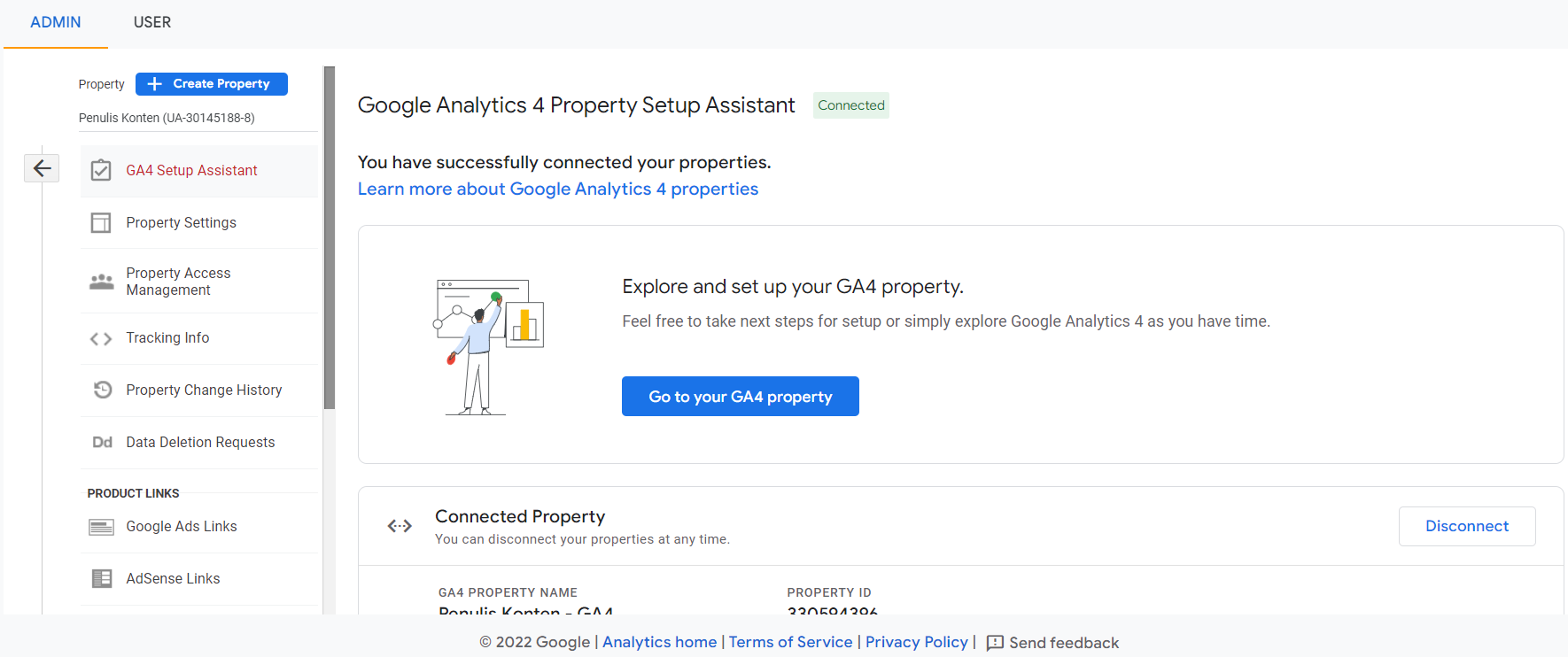Image resolution: width=1568 pixels, height=657 pixels.
Task: Click the Create Property button
Action: coord(212,84)
